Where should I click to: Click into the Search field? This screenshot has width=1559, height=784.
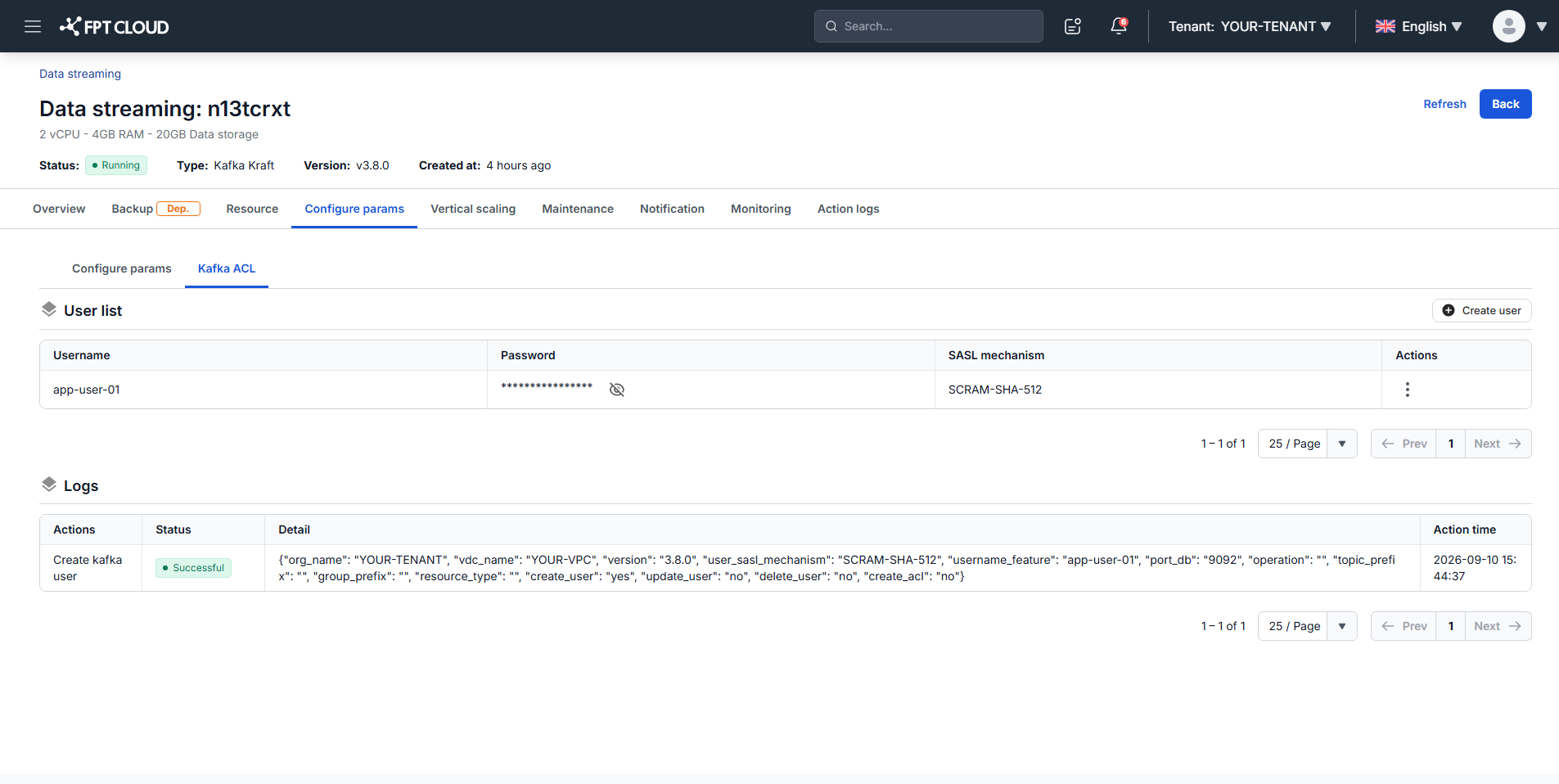tap(929, 26)
